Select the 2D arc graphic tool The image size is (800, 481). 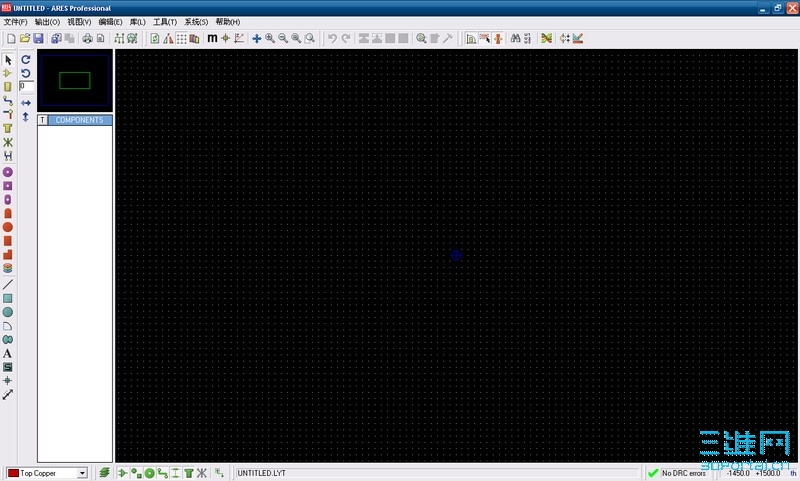8,326
